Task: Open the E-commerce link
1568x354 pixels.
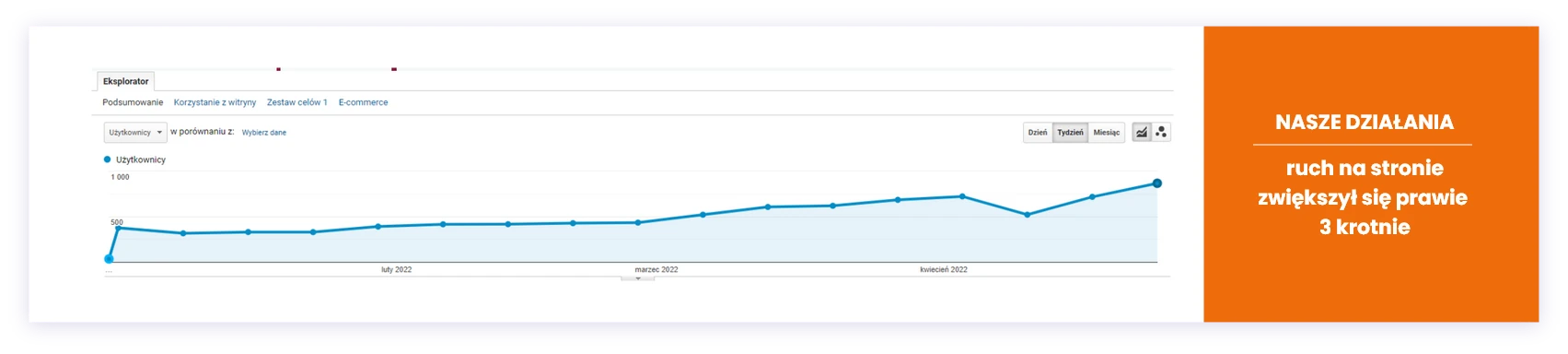Action: [363, 102]
